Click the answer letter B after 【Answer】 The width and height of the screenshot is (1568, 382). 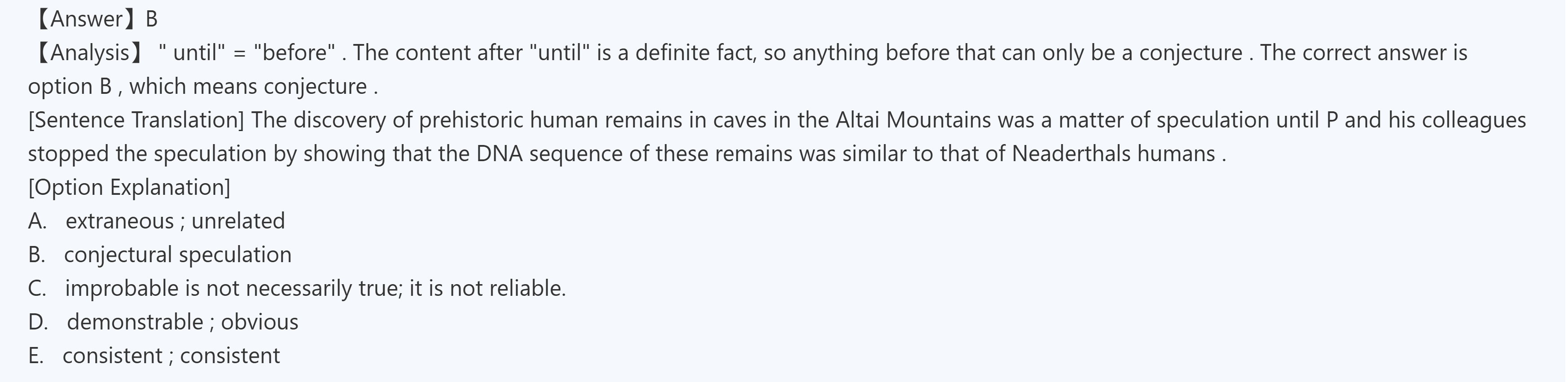coord(152,19)
